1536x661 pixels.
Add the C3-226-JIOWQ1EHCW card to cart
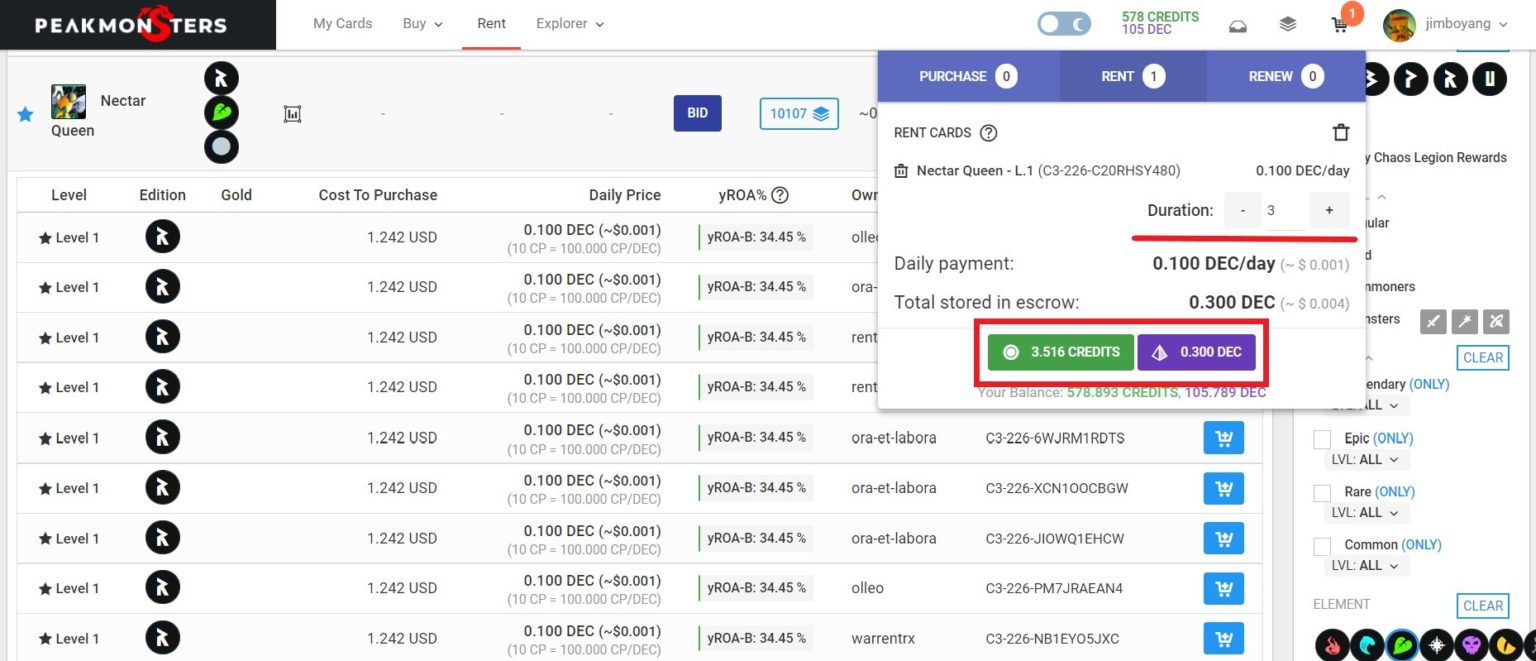tap(1223, 539)
